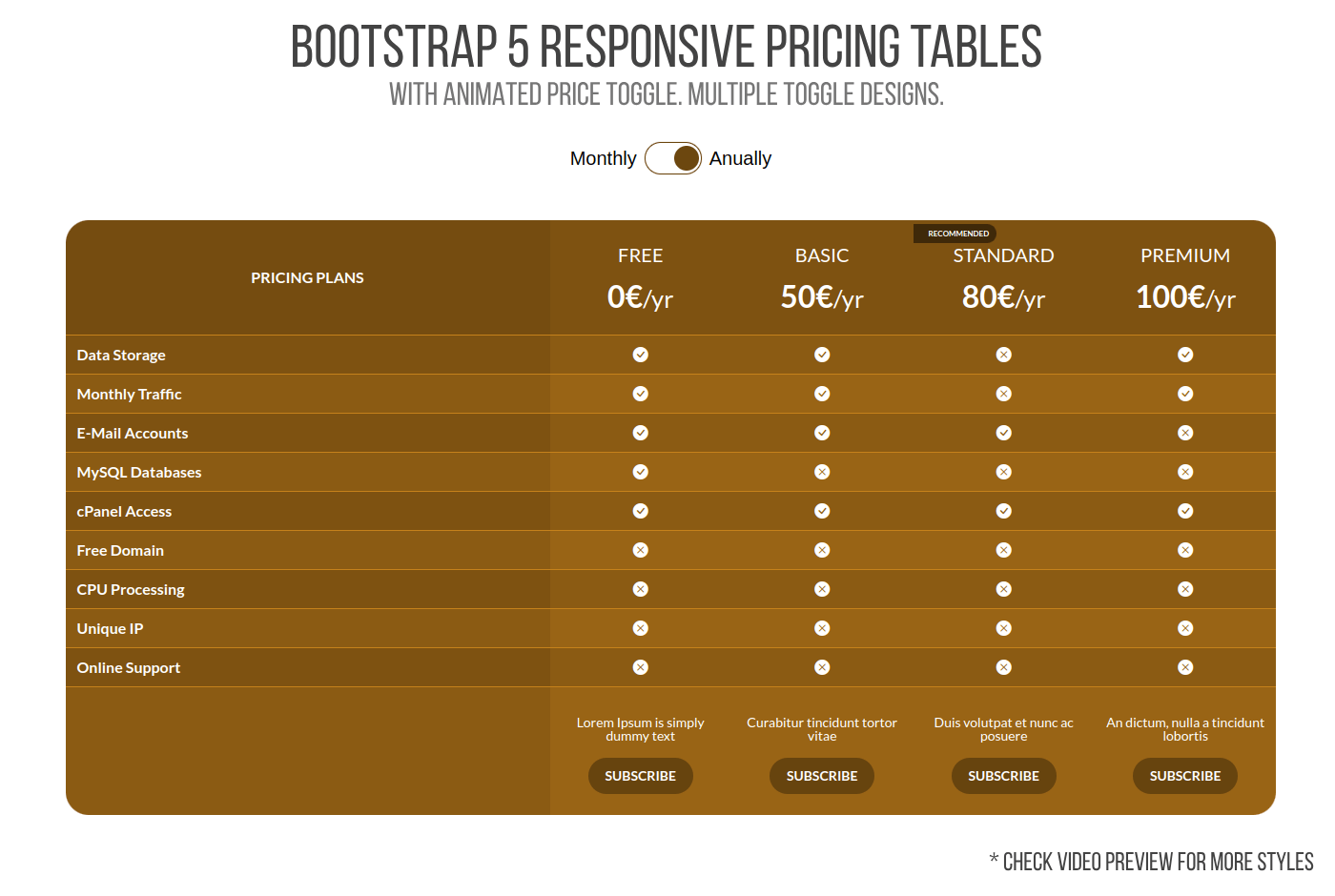The height and width of the screenshot is (896, 1335).
Task: Click the Recommended badge above Standard
Action: (x=957, y=234)
